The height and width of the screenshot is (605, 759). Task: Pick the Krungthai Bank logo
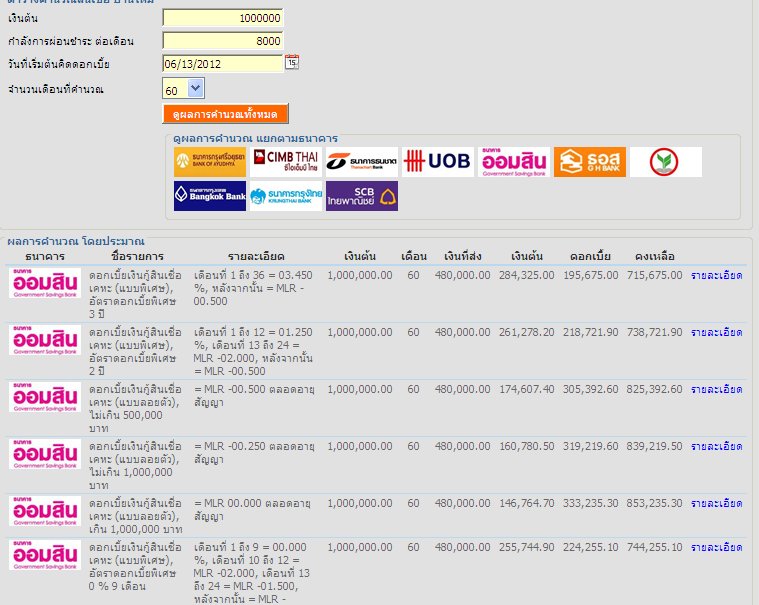click(x=286, y=196)
